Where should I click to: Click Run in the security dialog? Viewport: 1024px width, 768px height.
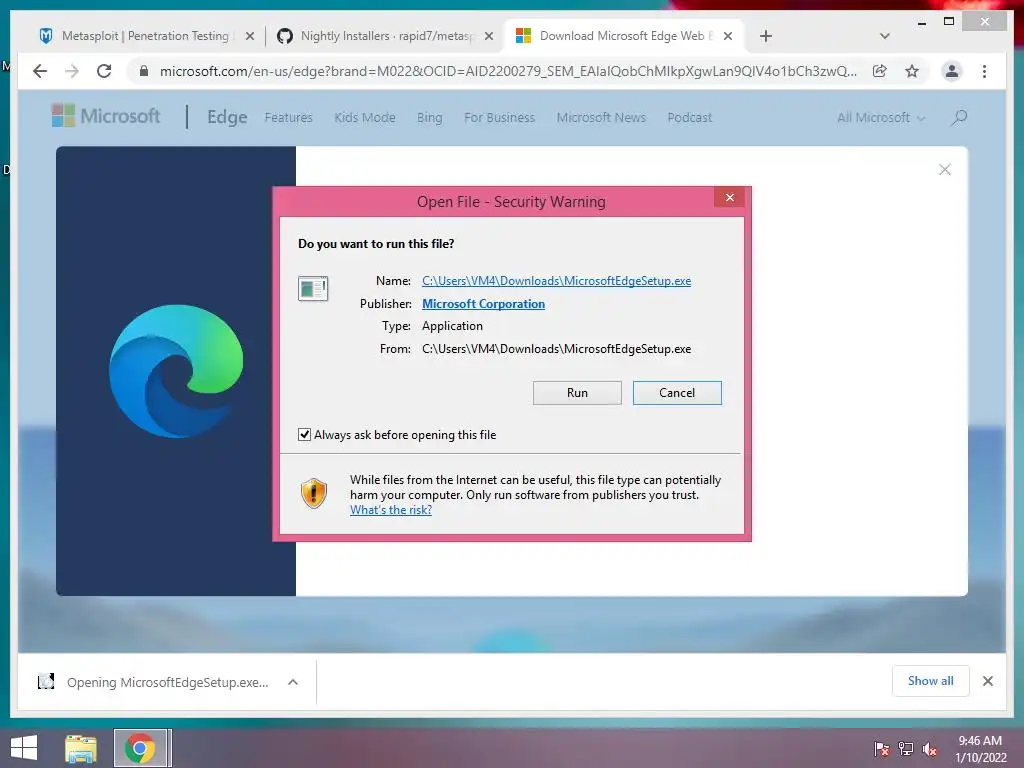[577, 393]
